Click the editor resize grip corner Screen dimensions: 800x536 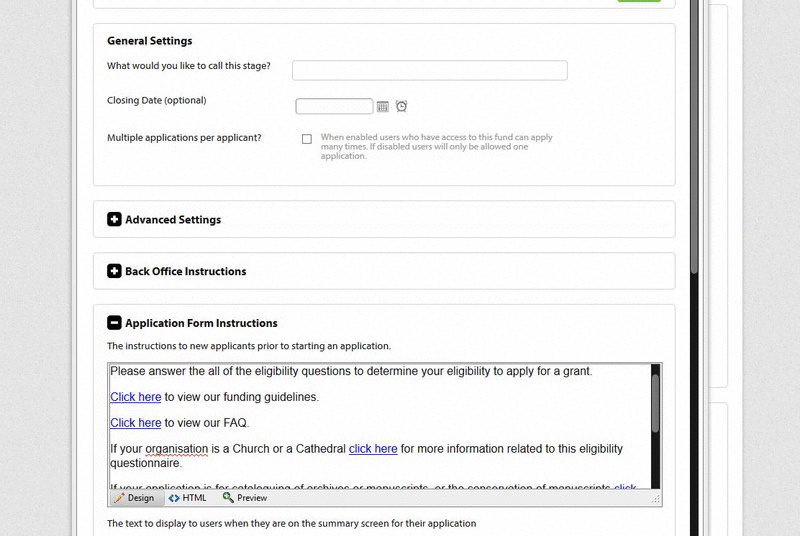(x=656, y=499)
